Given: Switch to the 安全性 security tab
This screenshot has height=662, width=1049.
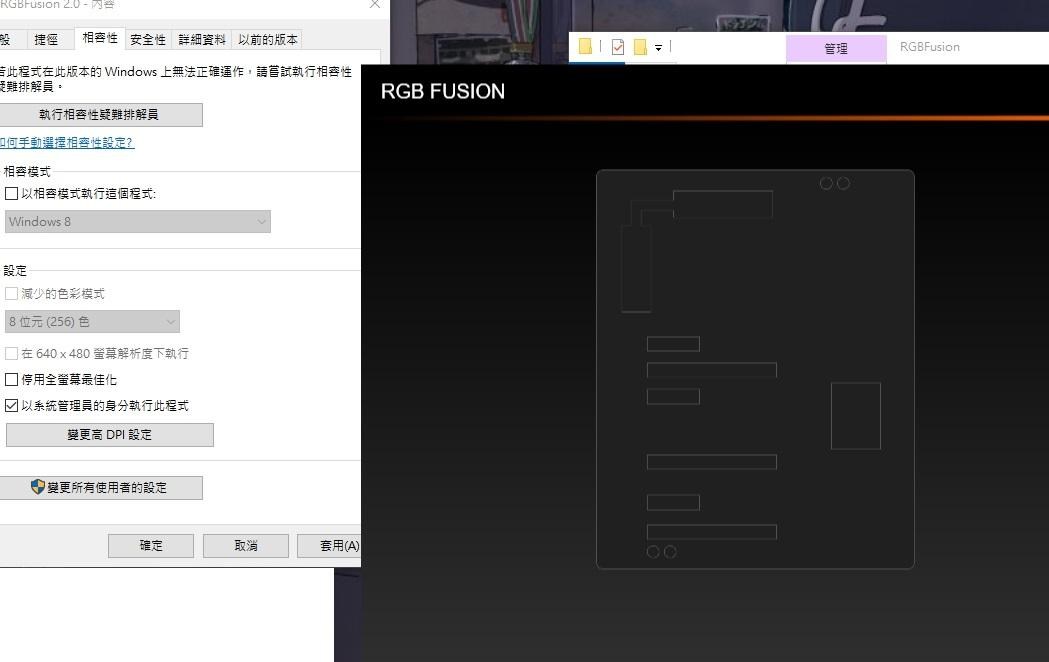Looking at the screenshot, I should click(x=147, y=39).
